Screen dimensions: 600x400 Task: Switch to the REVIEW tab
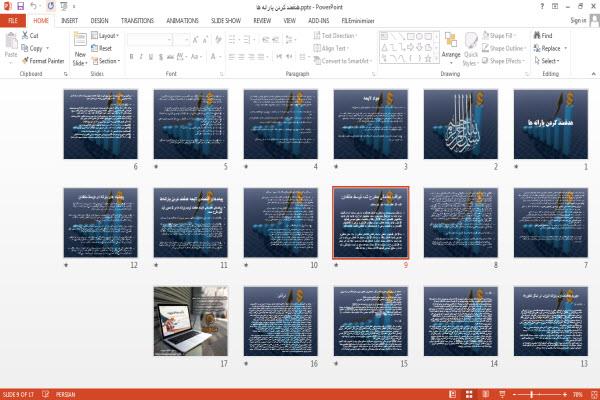pyautogui.click(x=262, y=21)
